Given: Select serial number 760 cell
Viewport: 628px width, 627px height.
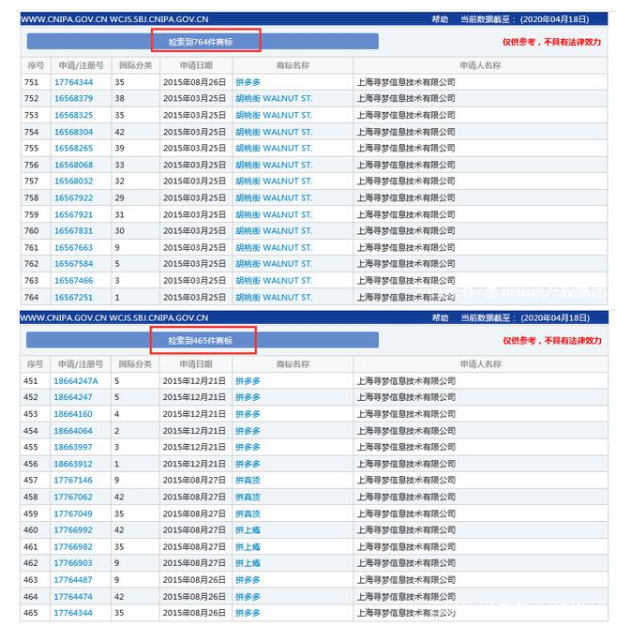Looking at the screenshot, I should pos(32,231).
